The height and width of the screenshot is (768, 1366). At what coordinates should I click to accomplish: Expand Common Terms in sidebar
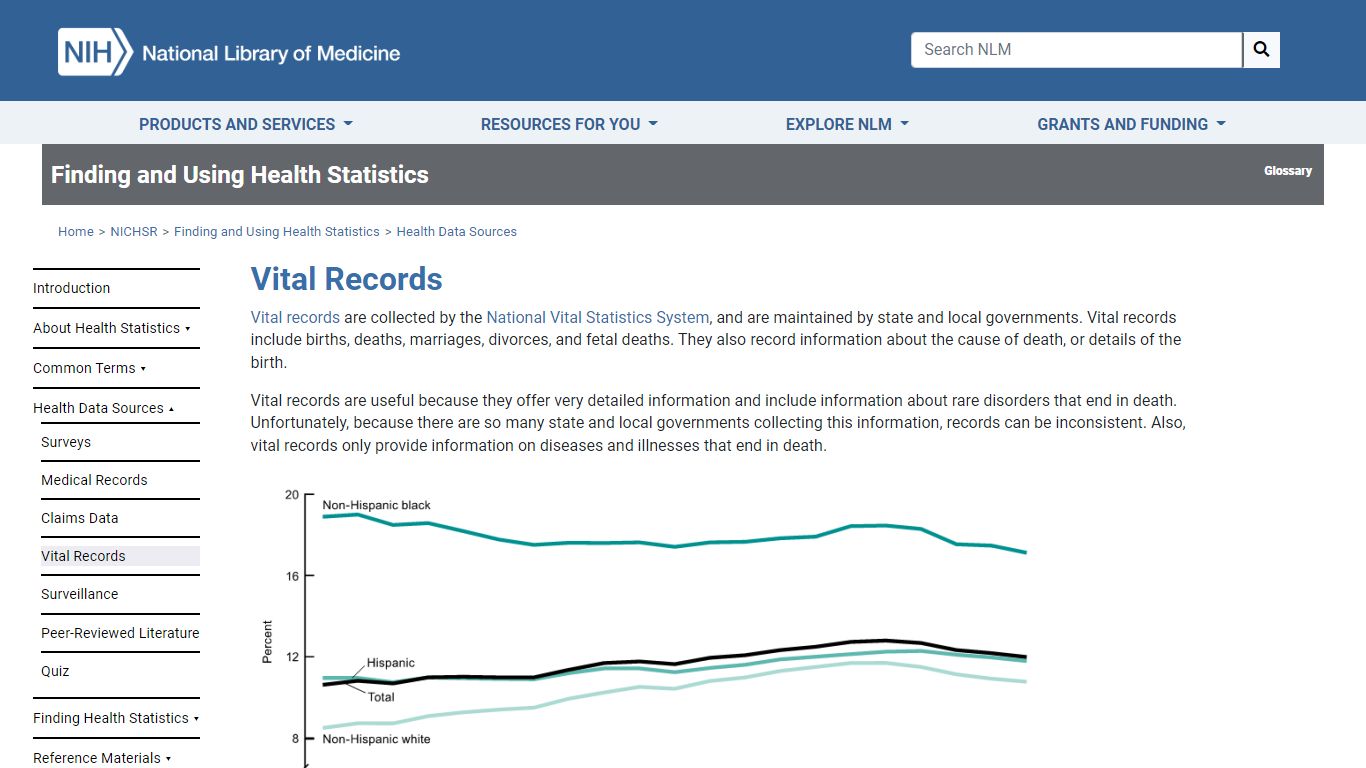pos(89,368)
